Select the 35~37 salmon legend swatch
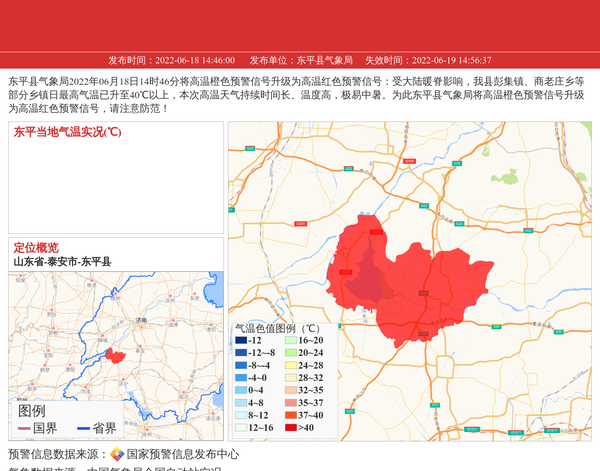The width and height of the screenshot is (600, 471). pos(291,403)
